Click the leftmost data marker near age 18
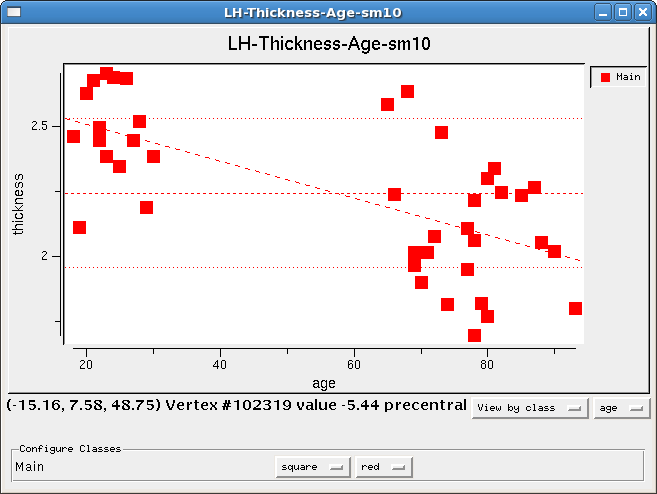 [x=73, y=136]
